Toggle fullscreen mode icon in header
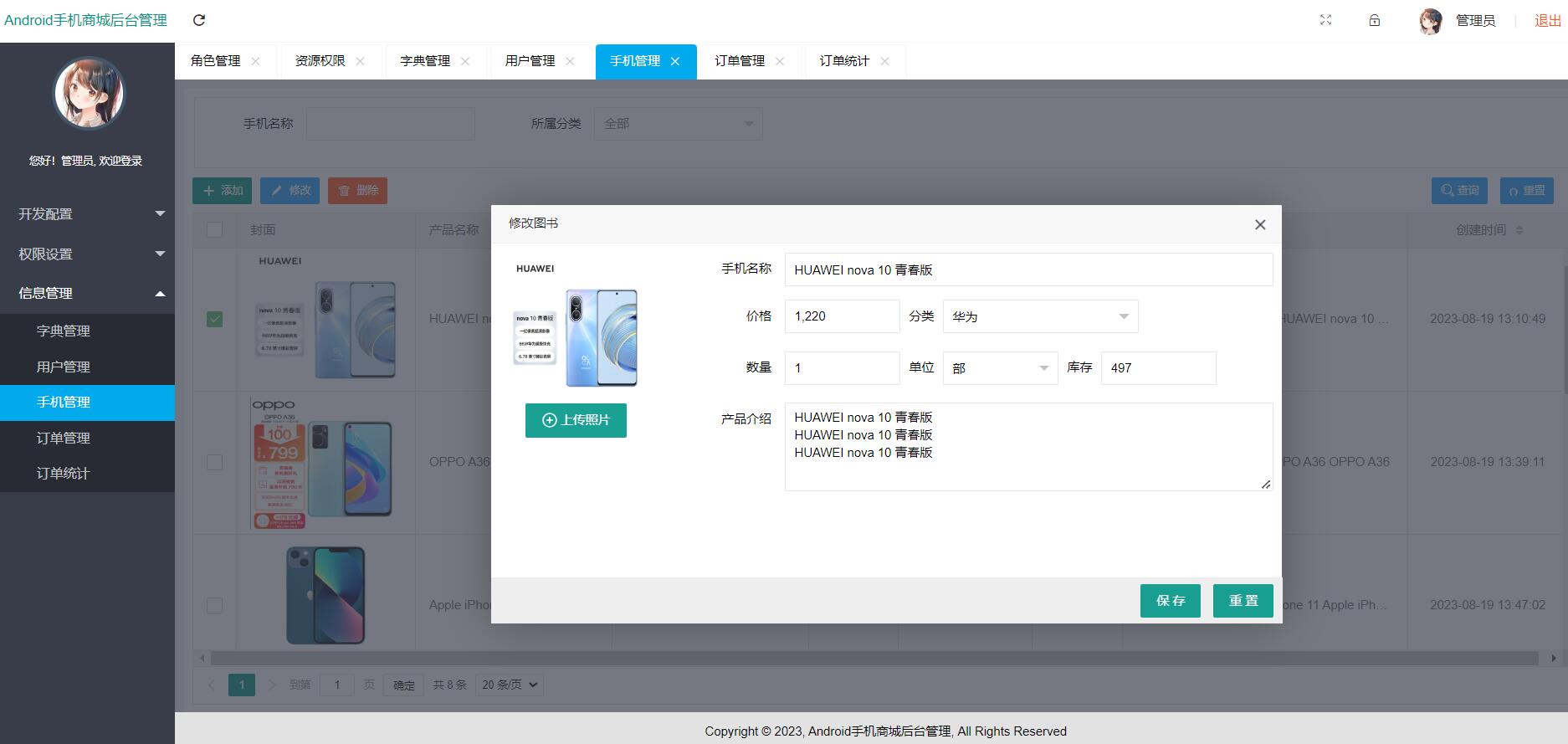 pos(1325,20)
